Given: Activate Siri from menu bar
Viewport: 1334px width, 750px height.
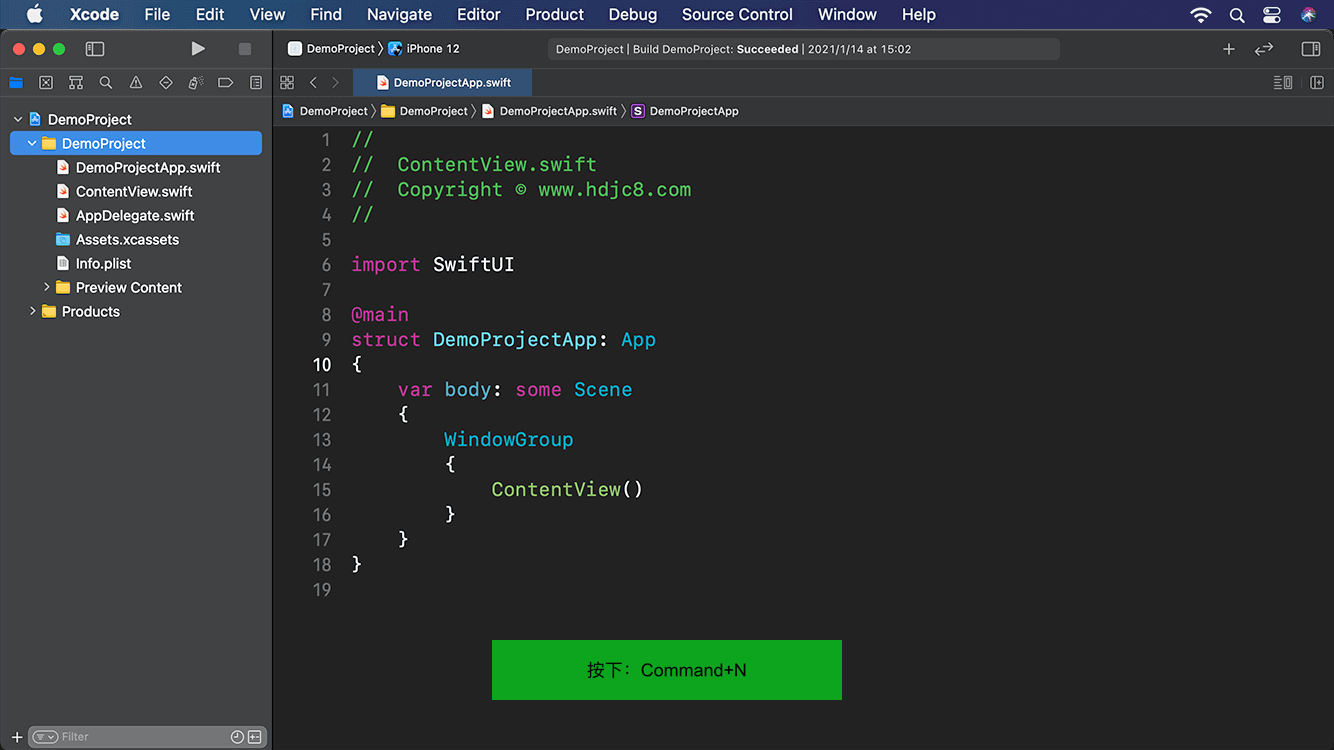Looking at the screenshot, I should click(1309, 14).
